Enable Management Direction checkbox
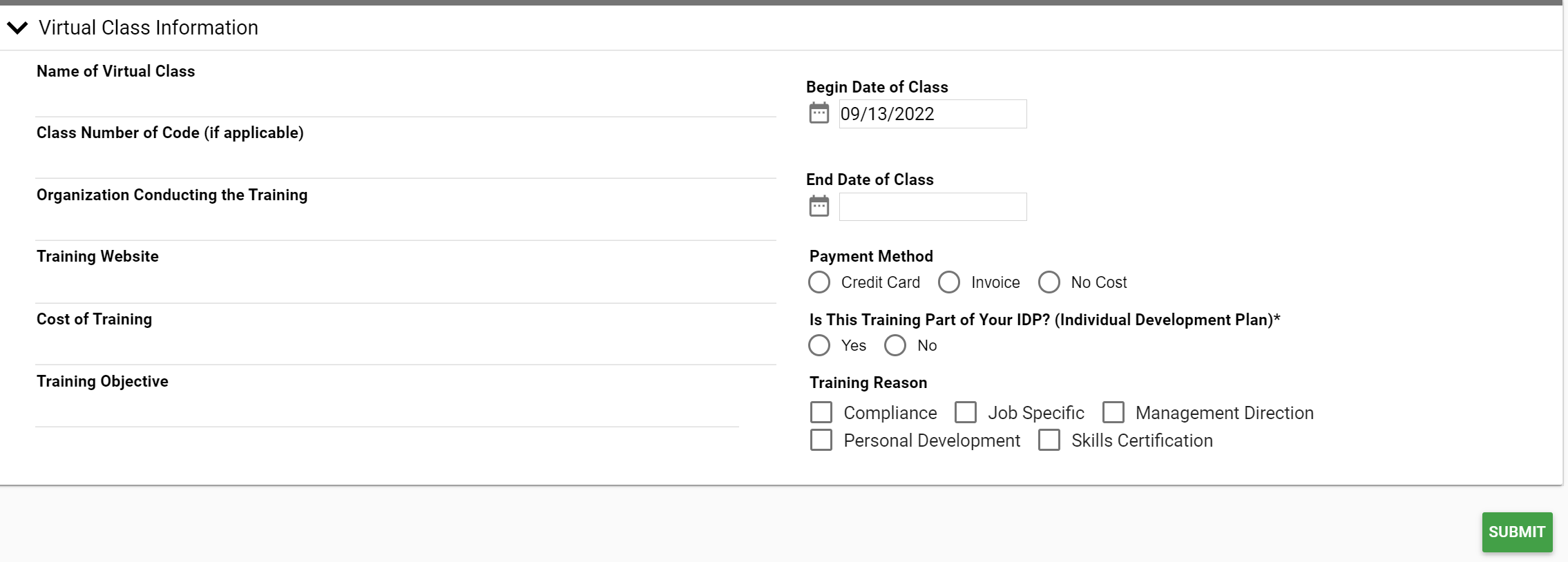1568x562 pixels. (x=1113, y=412)
